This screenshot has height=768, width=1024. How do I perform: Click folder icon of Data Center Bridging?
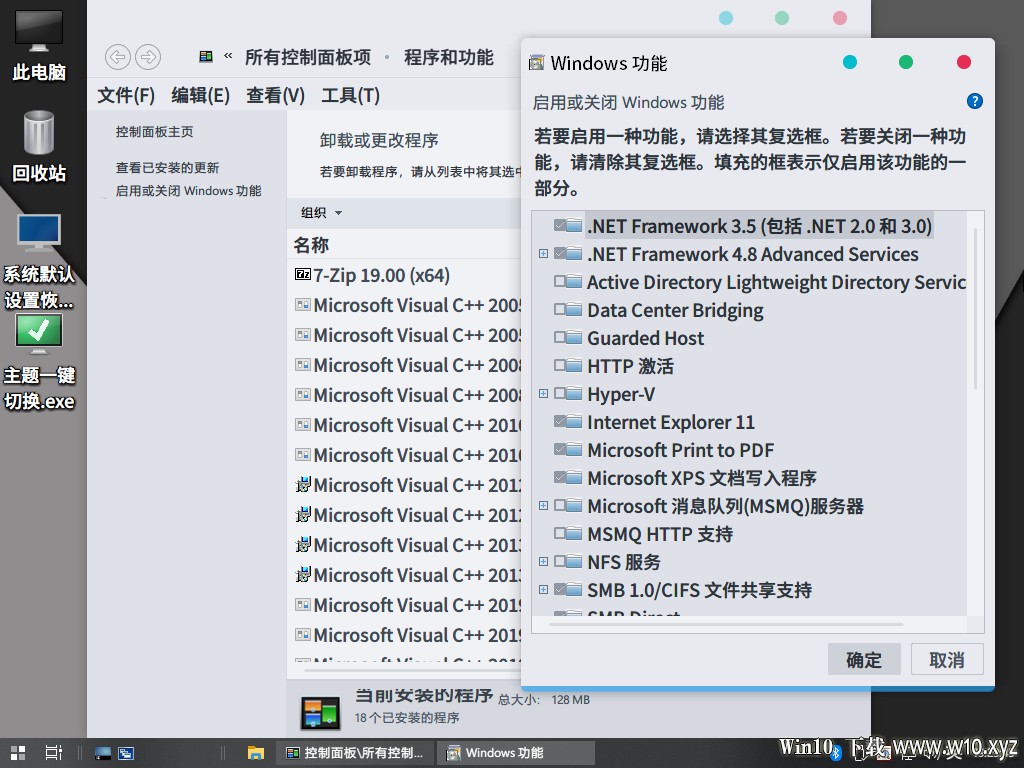574,310
